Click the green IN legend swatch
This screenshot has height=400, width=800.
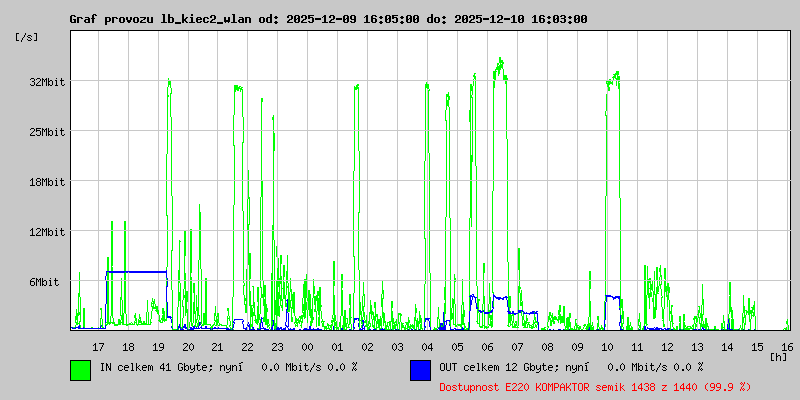(x=80, y=369)
